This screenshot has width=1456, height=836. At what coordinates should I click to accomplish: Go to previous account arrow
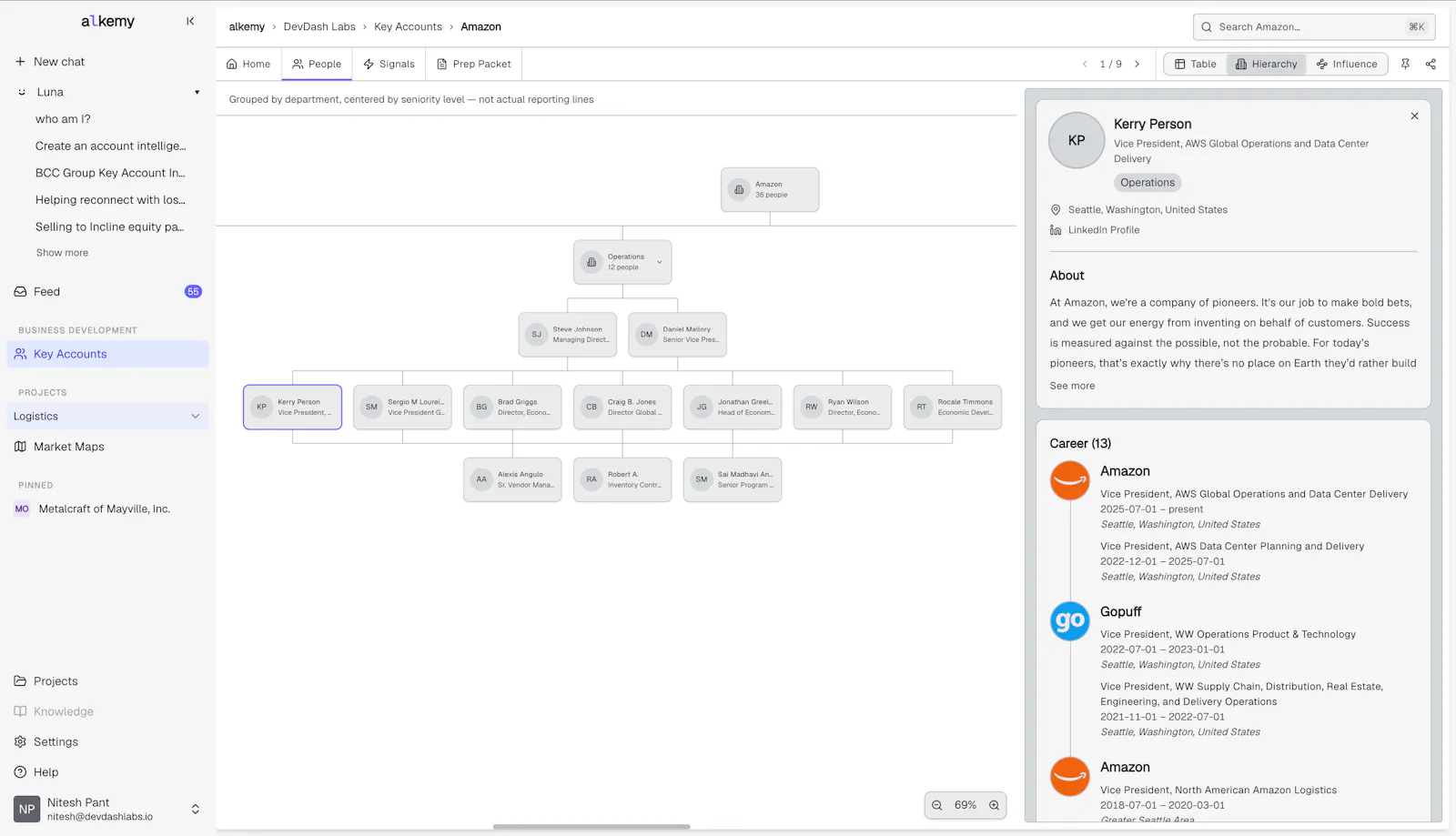click(1085, 65)
